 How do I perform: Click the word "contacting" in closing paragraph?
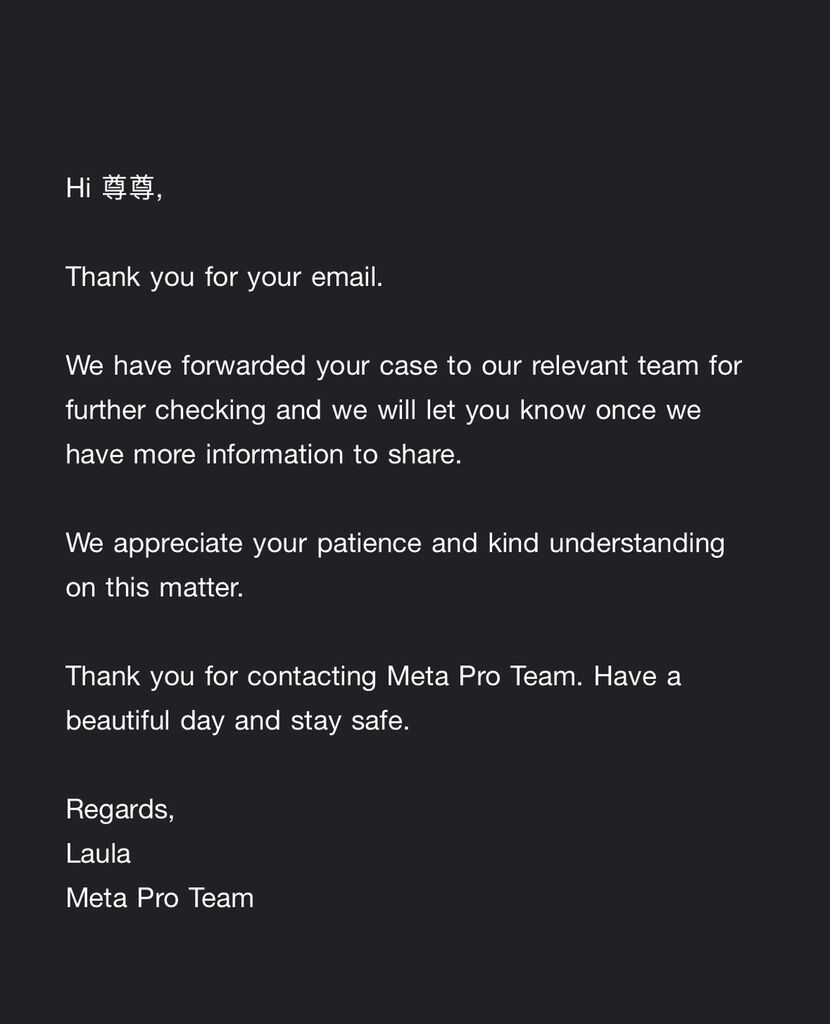[x=311, y=677]
